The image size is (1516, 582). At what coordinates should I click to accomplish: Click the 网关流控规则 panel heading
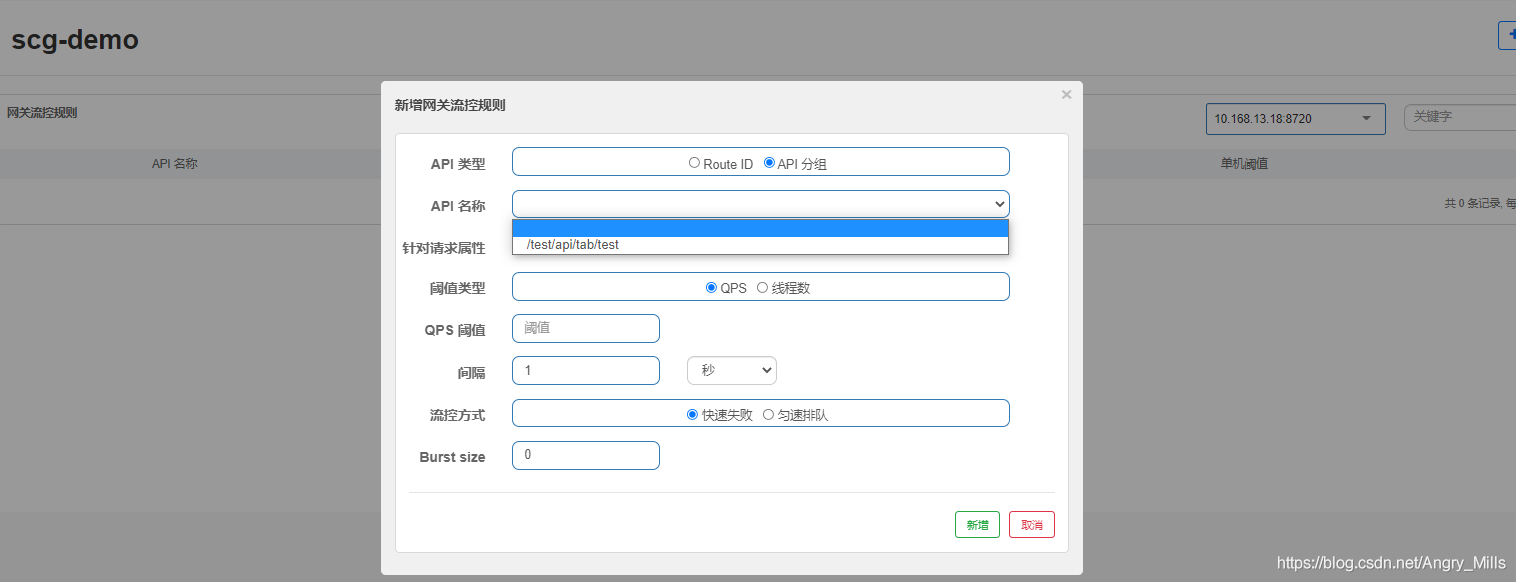(x=42, y=113)
